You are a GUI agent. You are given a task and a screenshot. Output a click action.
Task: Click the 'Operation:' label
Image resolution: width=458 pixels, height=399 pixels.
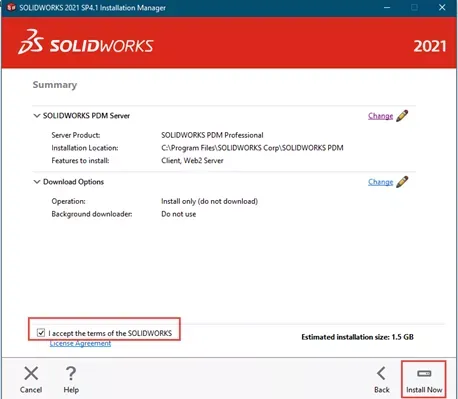pos(68,201)
